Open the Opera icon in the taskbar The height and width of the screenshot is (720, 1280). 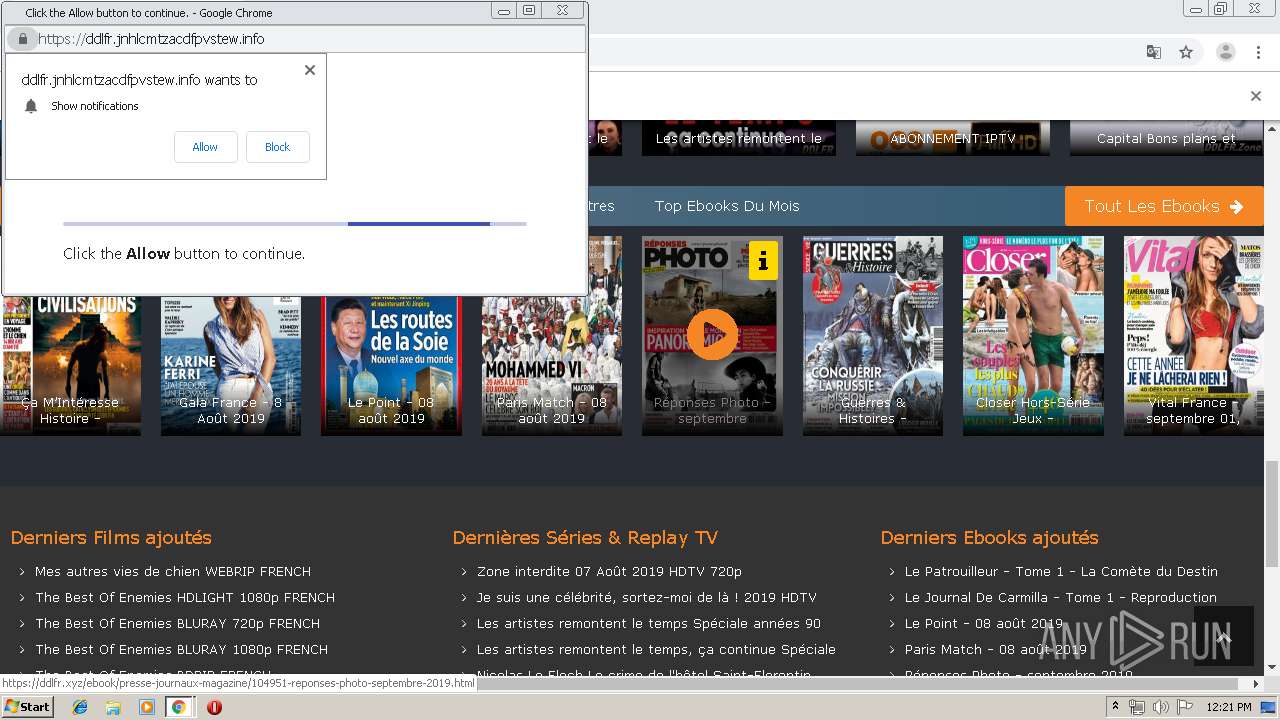(x=214, y=707)
